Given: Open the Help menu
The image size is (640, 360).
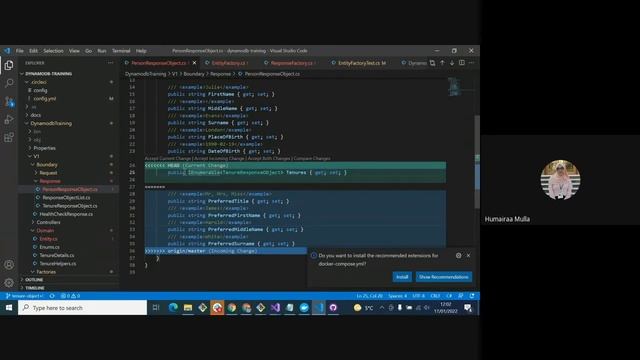Looking at the screenshot, I should tap(141, 51).
